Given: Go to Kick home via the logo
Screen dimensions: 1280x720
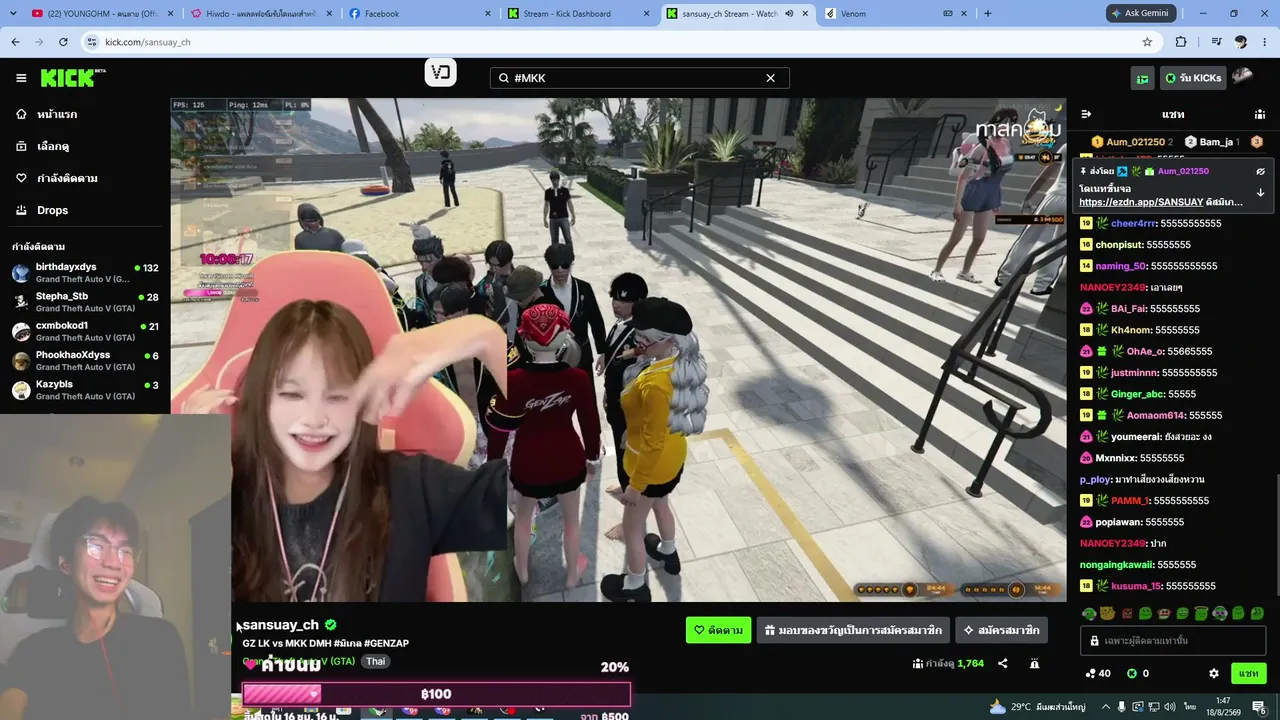Looking at the screenshot, I should point(73,78).
